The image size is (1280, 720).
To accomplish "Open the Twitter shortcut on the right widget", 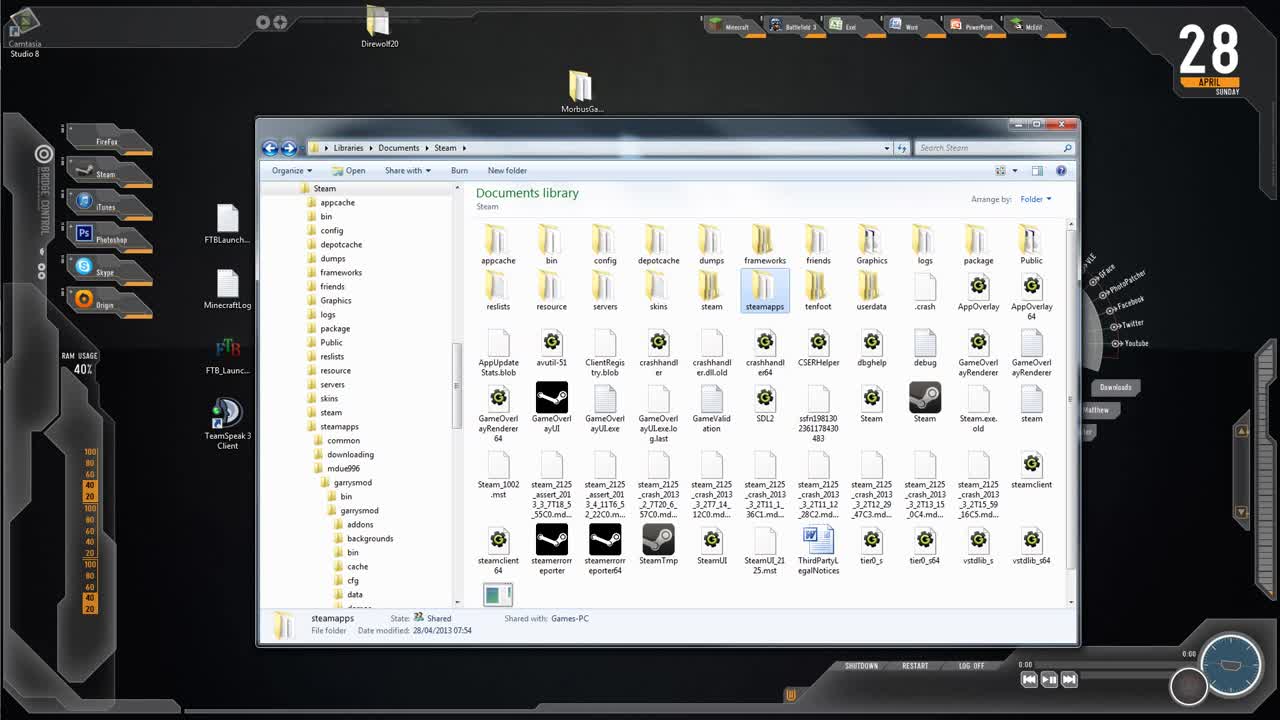I will [1131, 323].
